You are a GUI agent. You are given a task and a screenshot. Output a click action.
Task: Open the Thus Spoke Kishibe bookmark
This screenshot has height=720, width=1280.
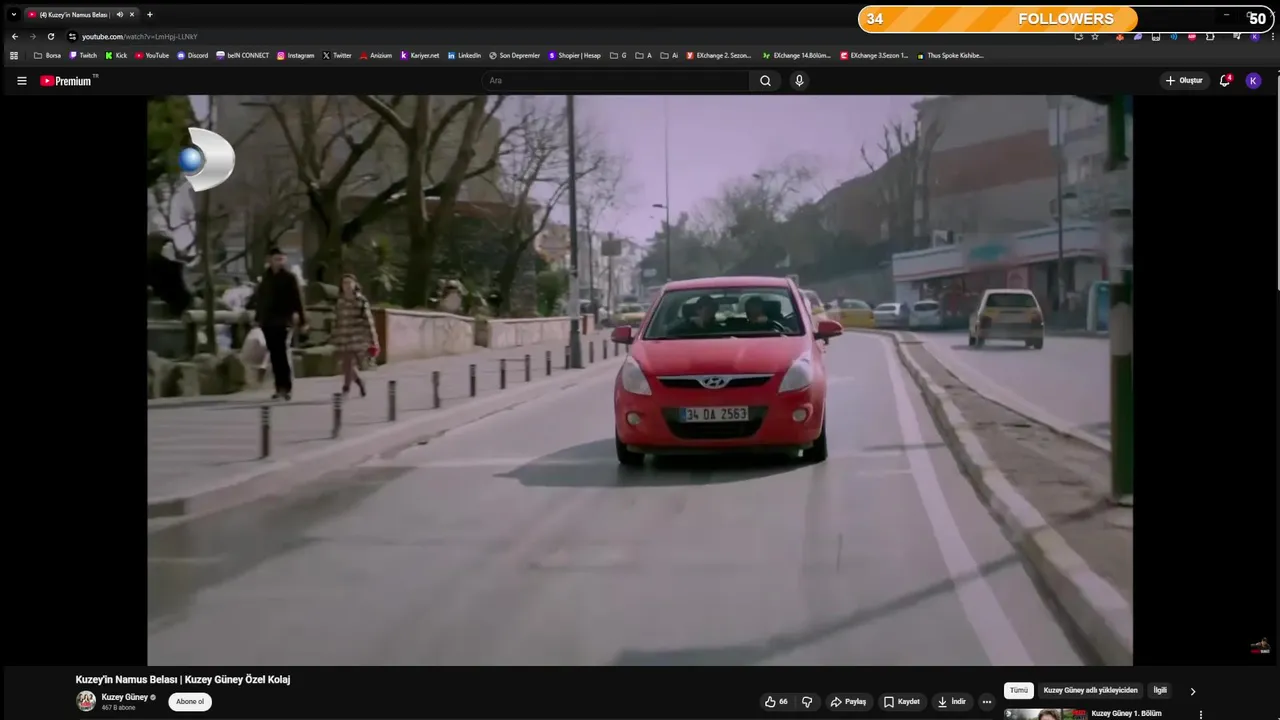(949, 56)
